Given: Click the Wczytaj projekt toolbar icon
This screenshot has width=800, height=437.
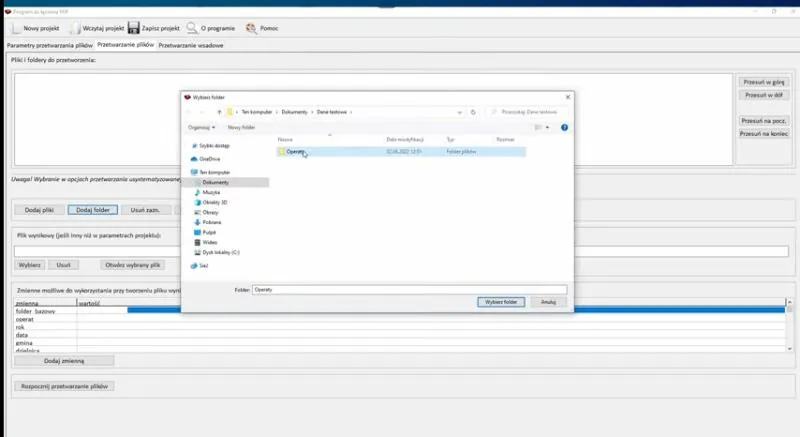Looking at the screenshot, I should point(77,28).
